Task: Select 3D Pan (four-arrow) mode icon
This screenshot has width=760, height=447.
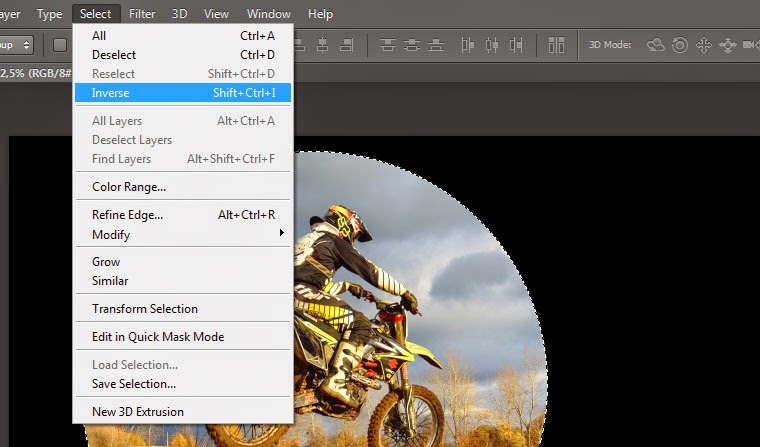Action: [703, 45]
